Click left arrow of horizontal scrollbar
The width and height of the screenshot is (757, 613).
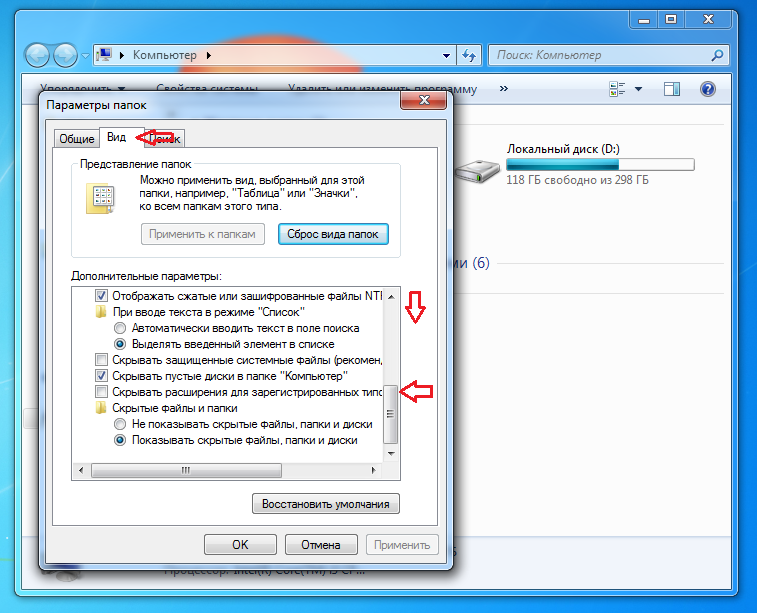pyautogui.click(x=81, y=470)
